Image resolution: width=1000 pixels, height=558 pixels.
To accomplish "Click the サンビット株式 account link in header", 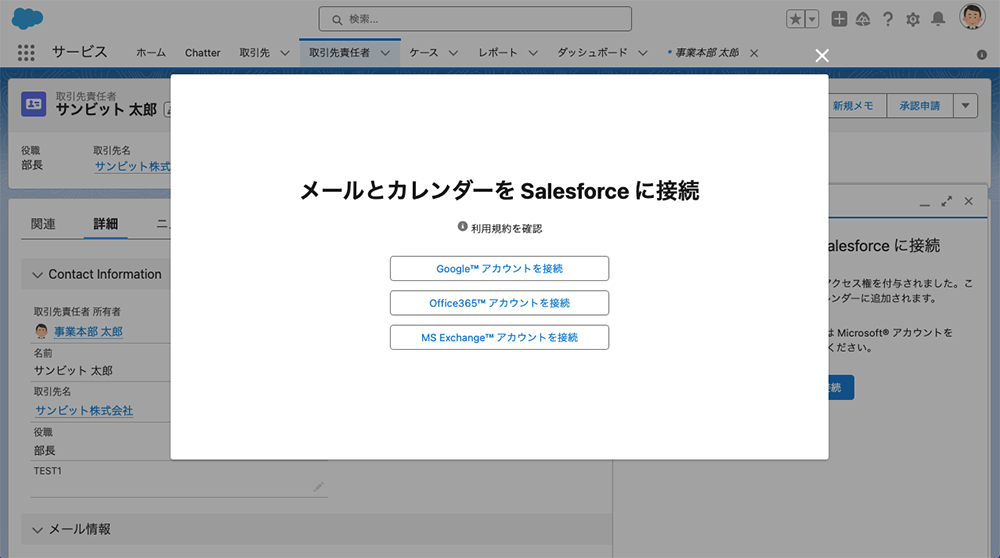I will pyautogui.click(x=133, y=166).
